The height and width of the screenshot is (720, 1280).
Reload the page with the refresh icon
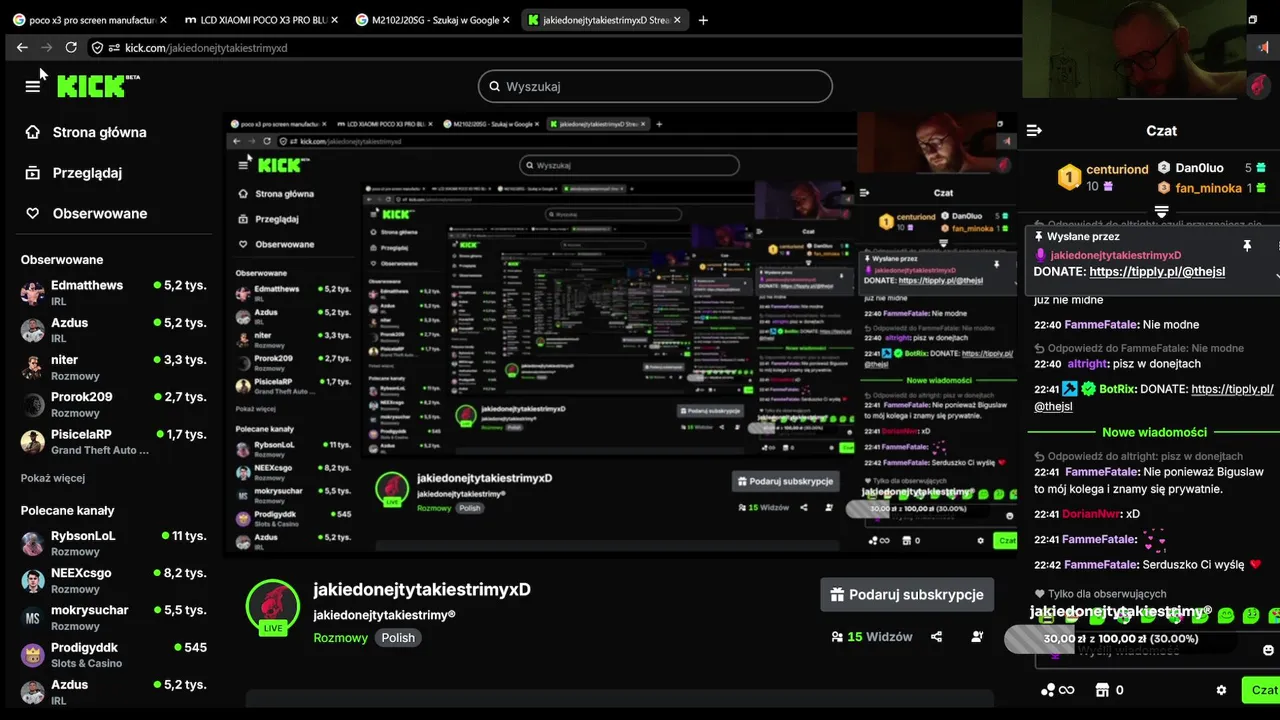point(71,47)
